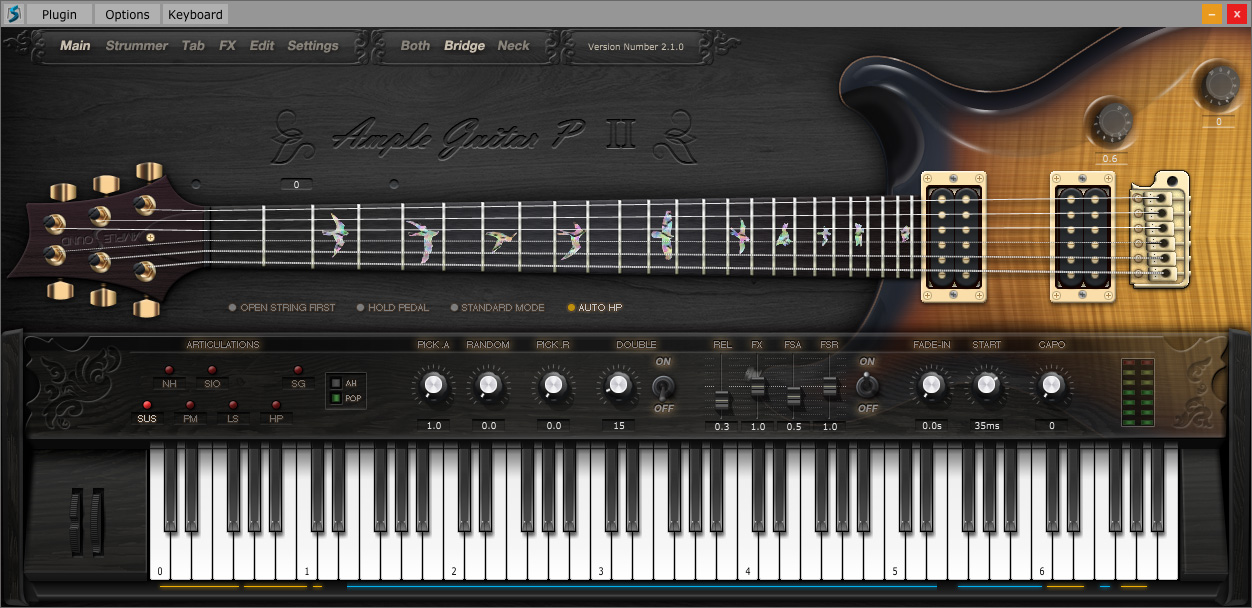Enable the LS articulation
1252x608 pixels.
click(233, 412)
